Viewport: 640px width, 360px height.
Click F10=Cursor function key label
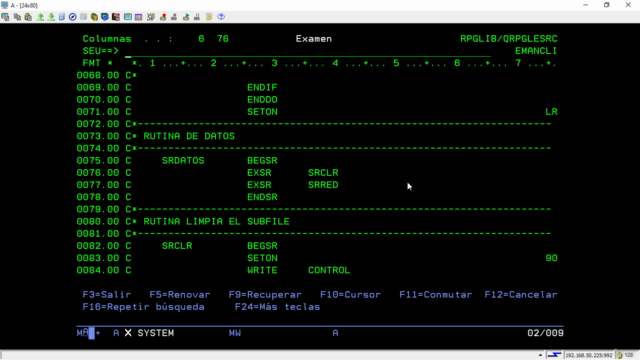[351, 295]
